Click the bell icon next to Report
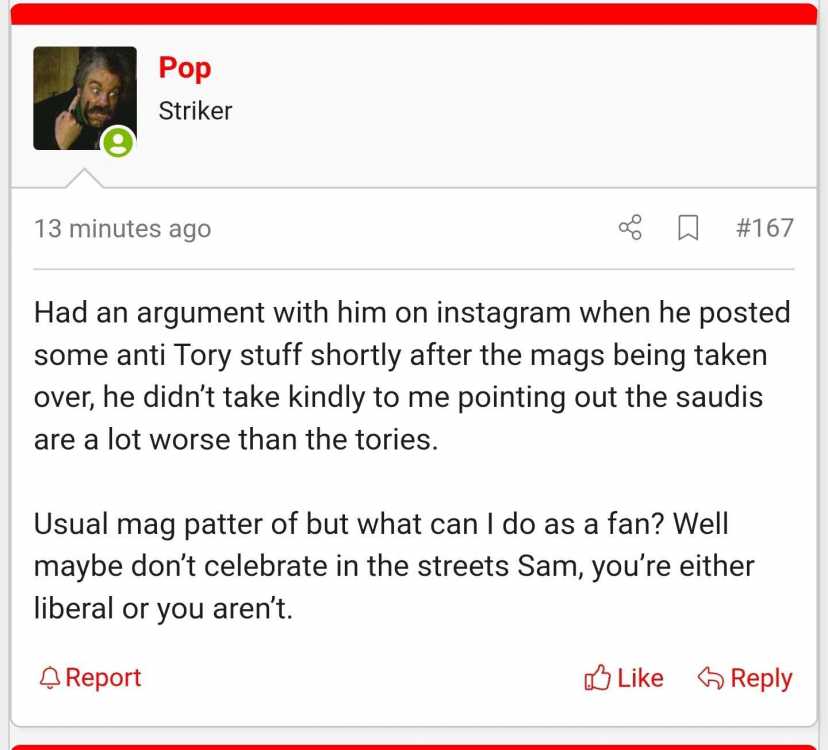The height and width of the screenshot is (750, 828). [50, 678]
